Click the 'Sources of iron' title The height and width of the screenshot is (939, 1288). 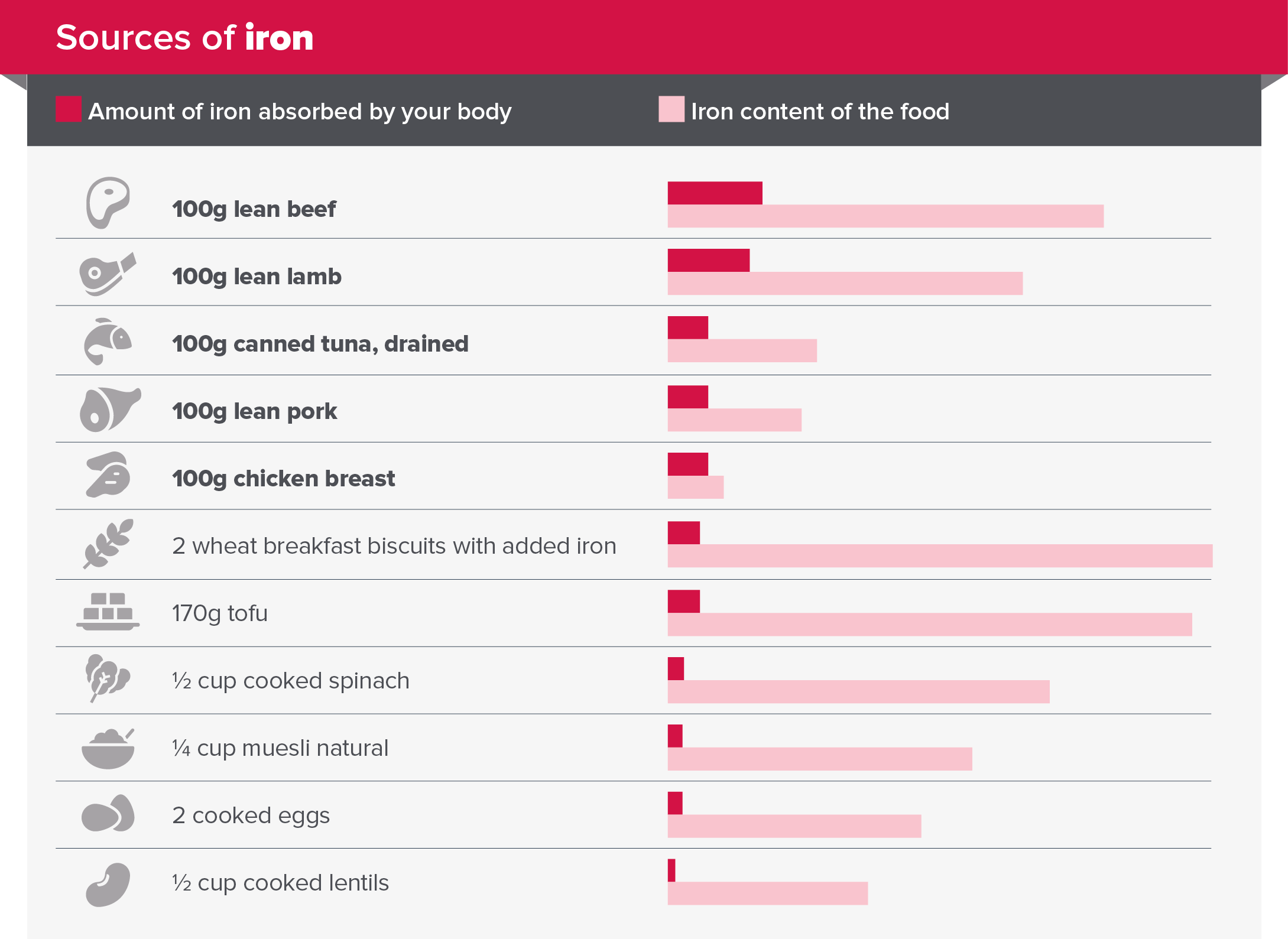point(184,38)
